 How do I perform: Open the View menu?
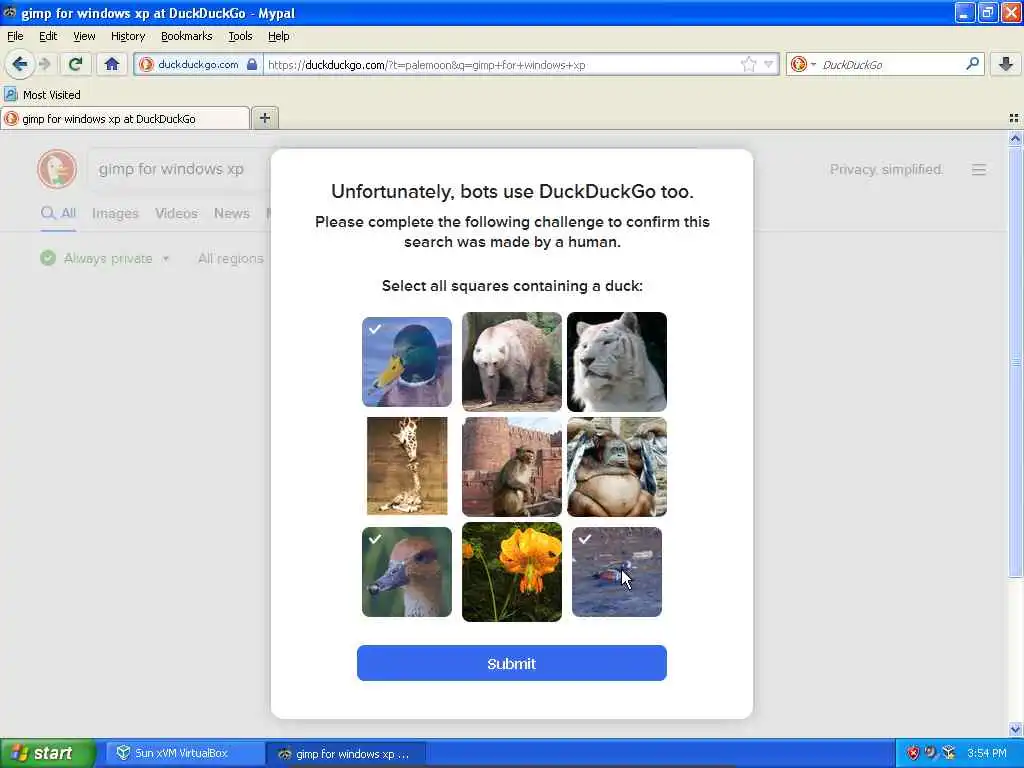(84, 37)
